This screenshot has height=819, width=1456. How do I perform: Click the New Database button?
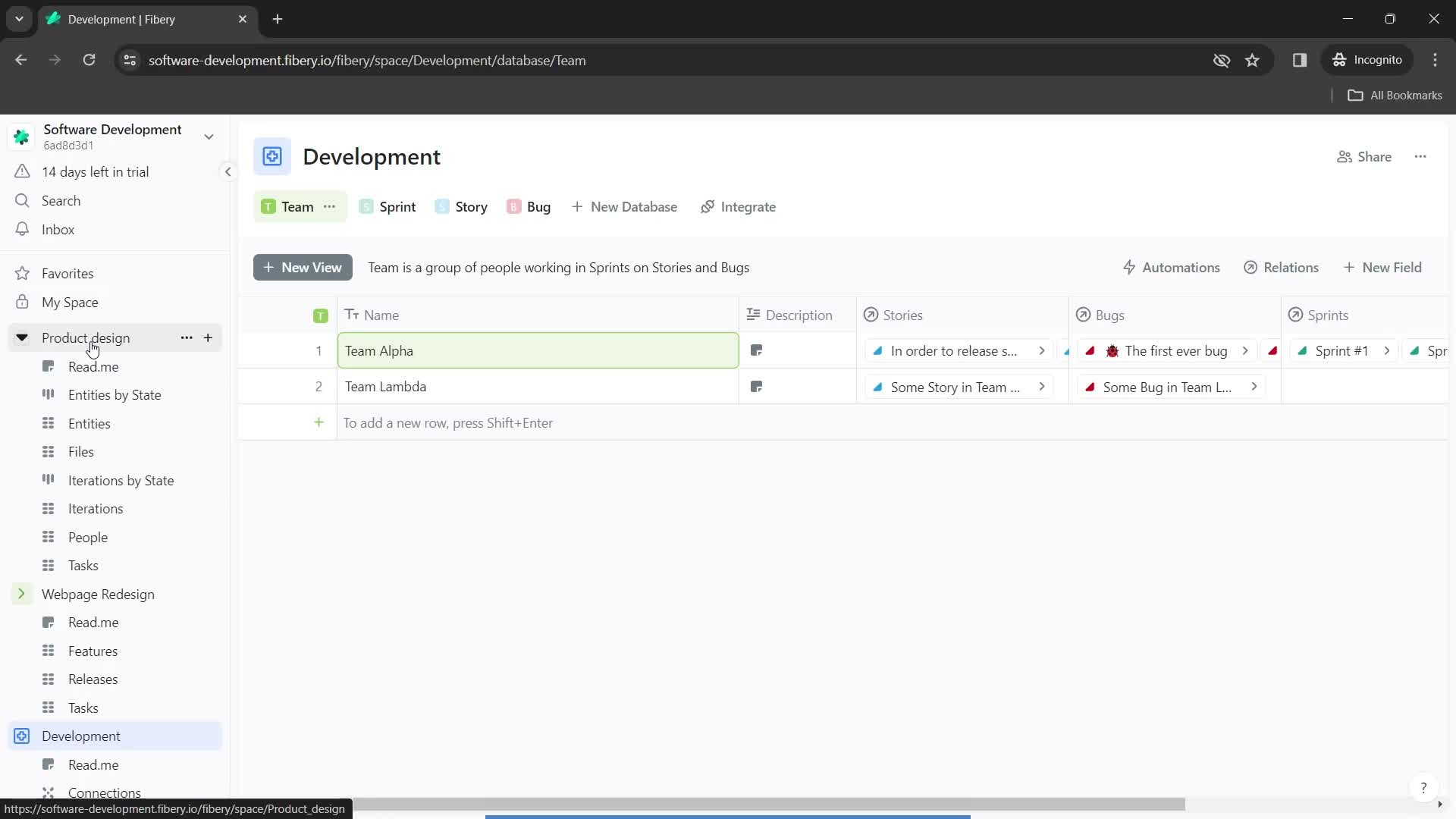(625, 207)
